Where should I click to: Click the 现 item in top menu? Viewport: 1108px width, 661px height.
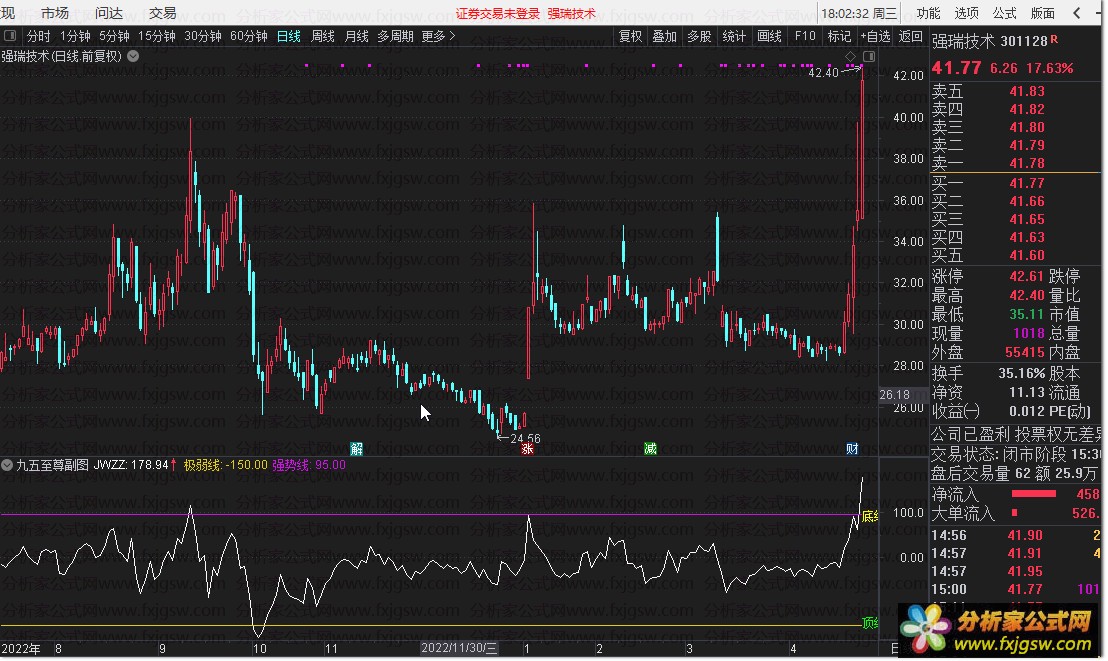(x=8, y=13)
